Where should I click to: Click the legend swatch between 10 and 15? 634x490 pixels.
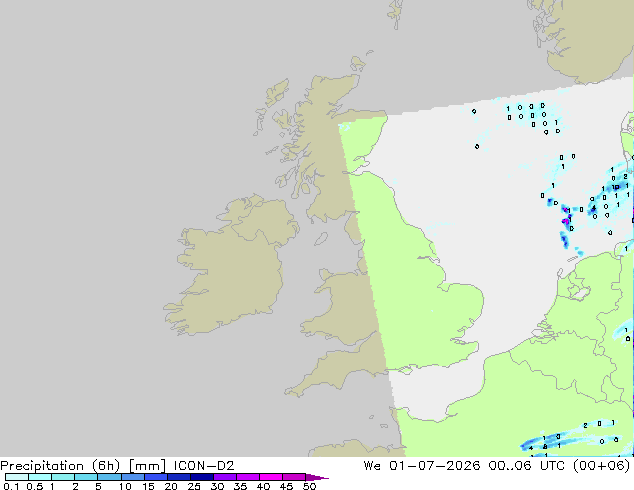[133, 477]
